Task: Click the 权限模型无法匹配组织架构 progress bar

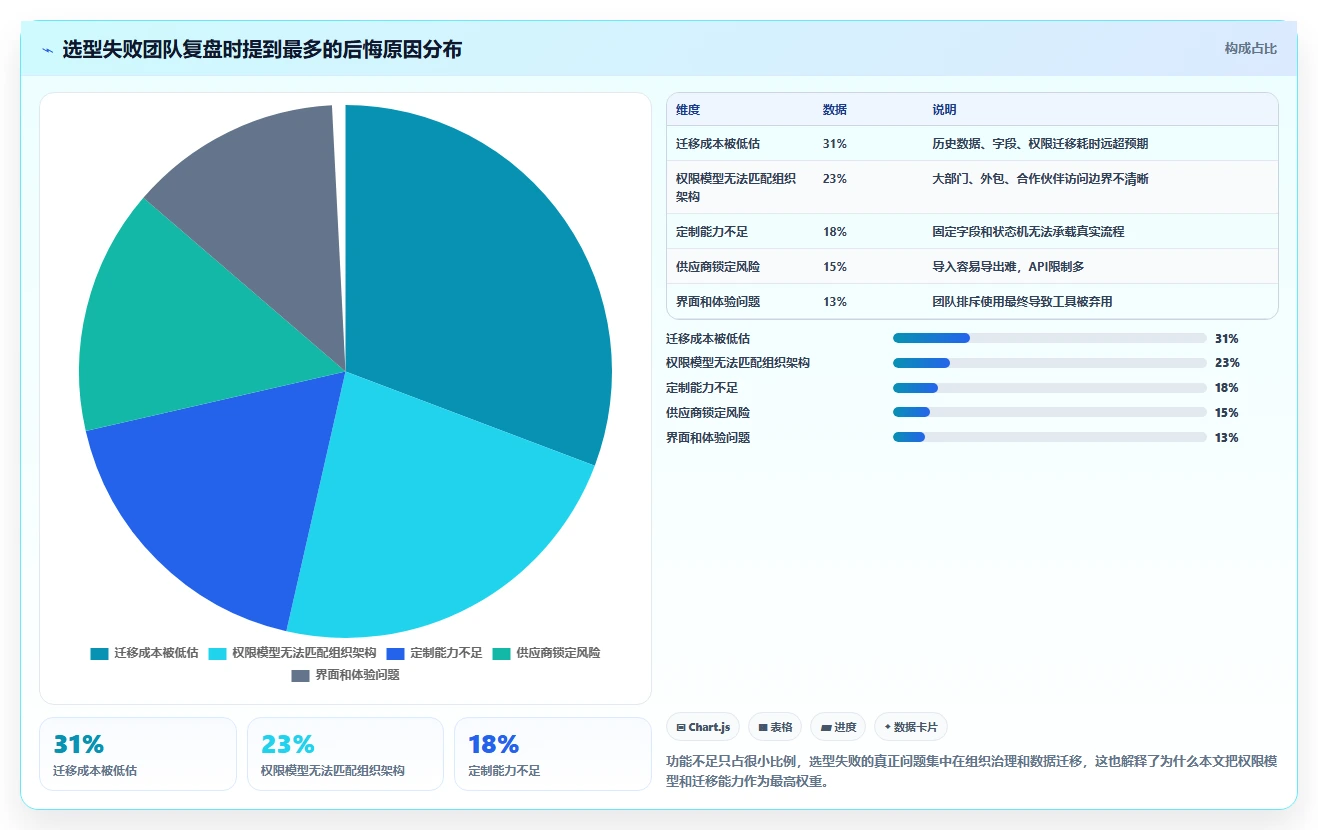Action: (1050, 363)
